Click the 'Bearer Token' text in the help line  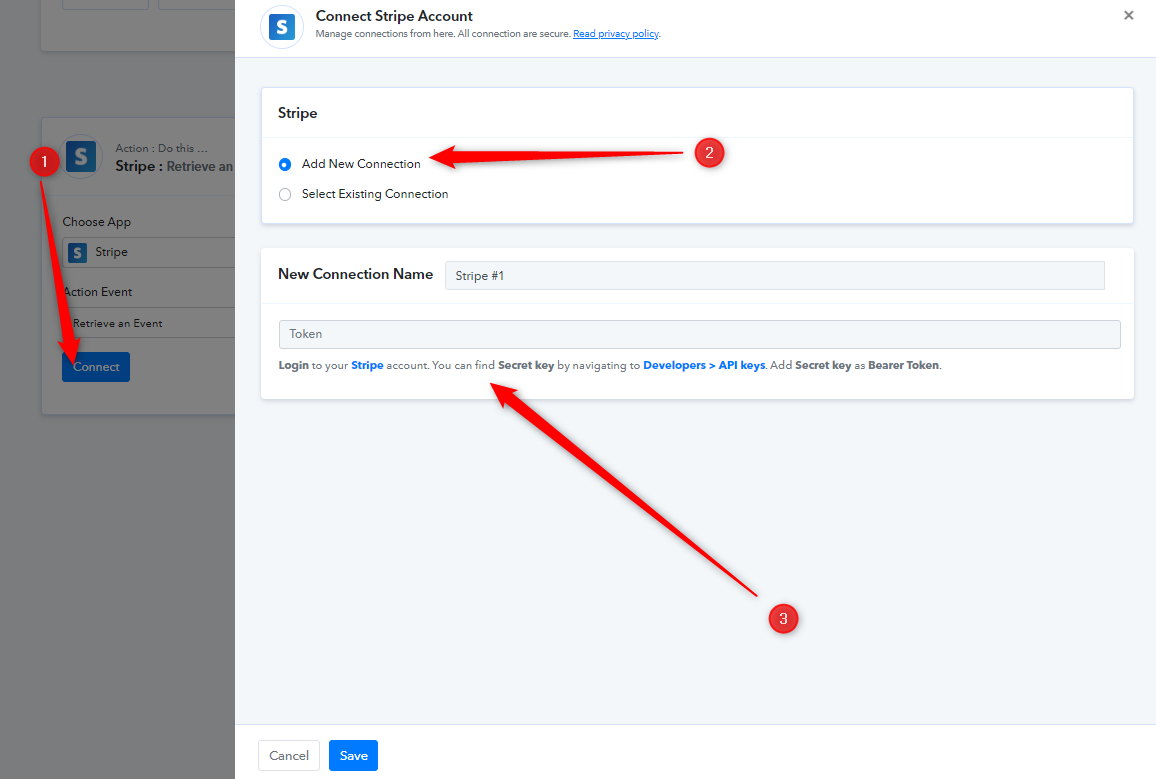click(x=903, y=366)
